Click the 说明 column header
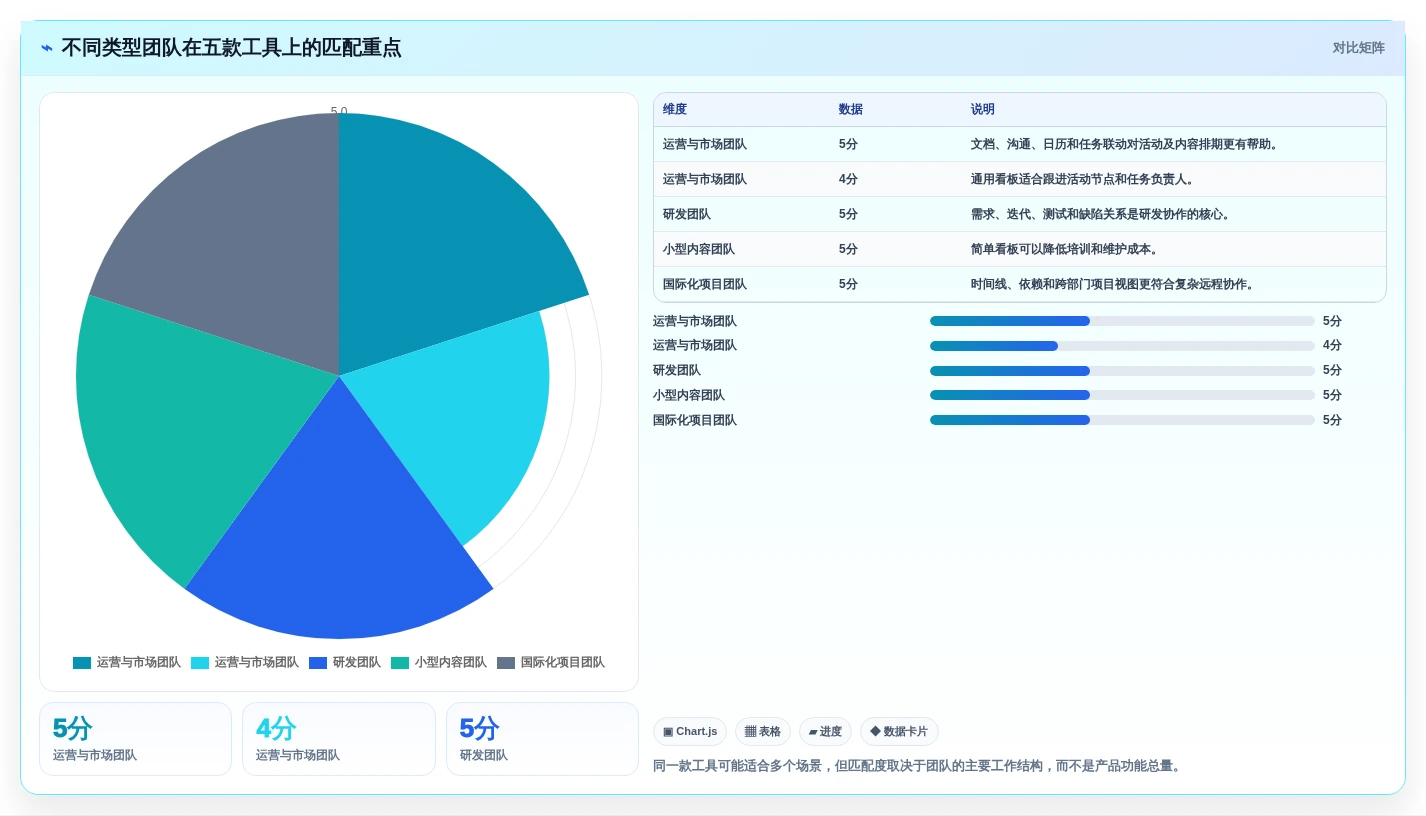Image resolution: width=1426 pixels, height=816 pixels. click(983, 110)
